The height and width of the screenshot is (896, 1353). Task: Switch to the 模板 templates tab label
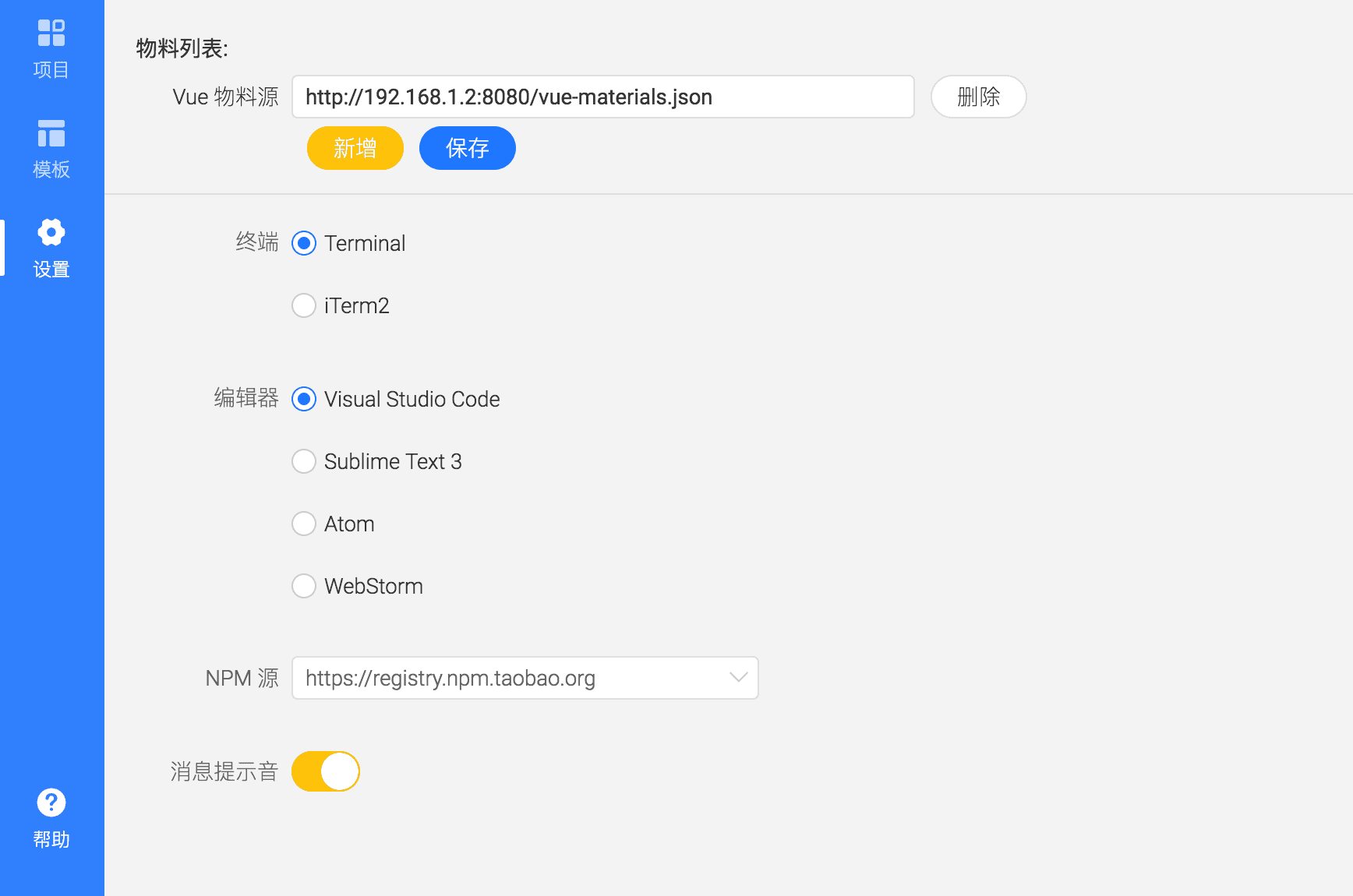pos(51,169)
